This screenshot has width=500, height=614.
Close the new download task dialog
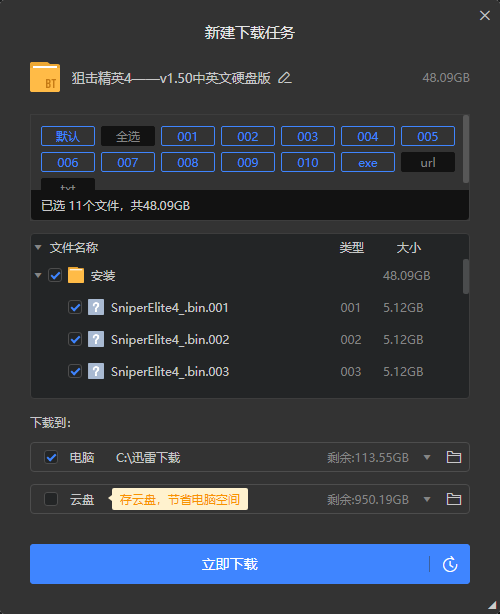coord(485,15)
